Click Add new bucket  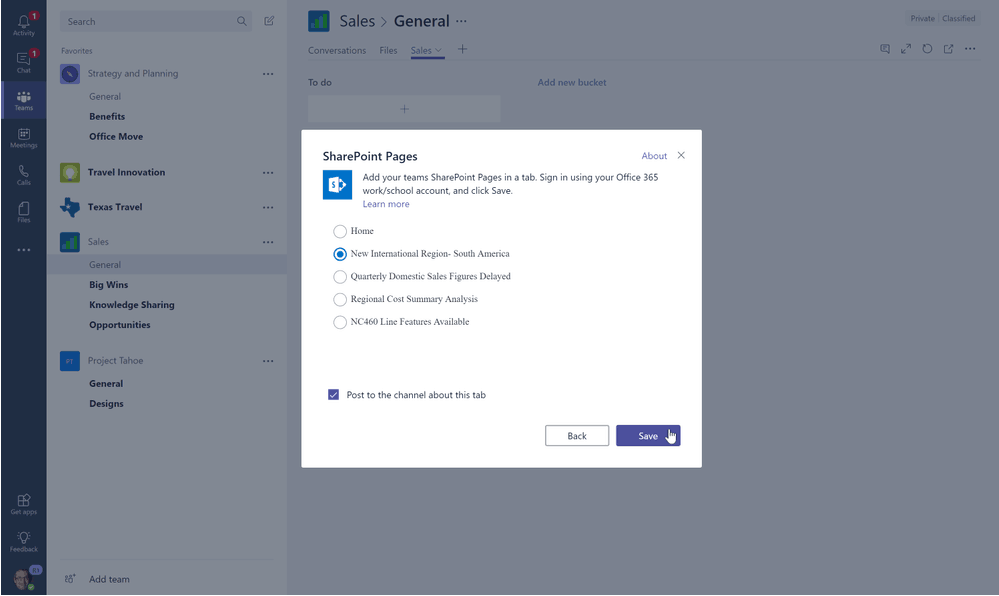(x=572, y=83)
